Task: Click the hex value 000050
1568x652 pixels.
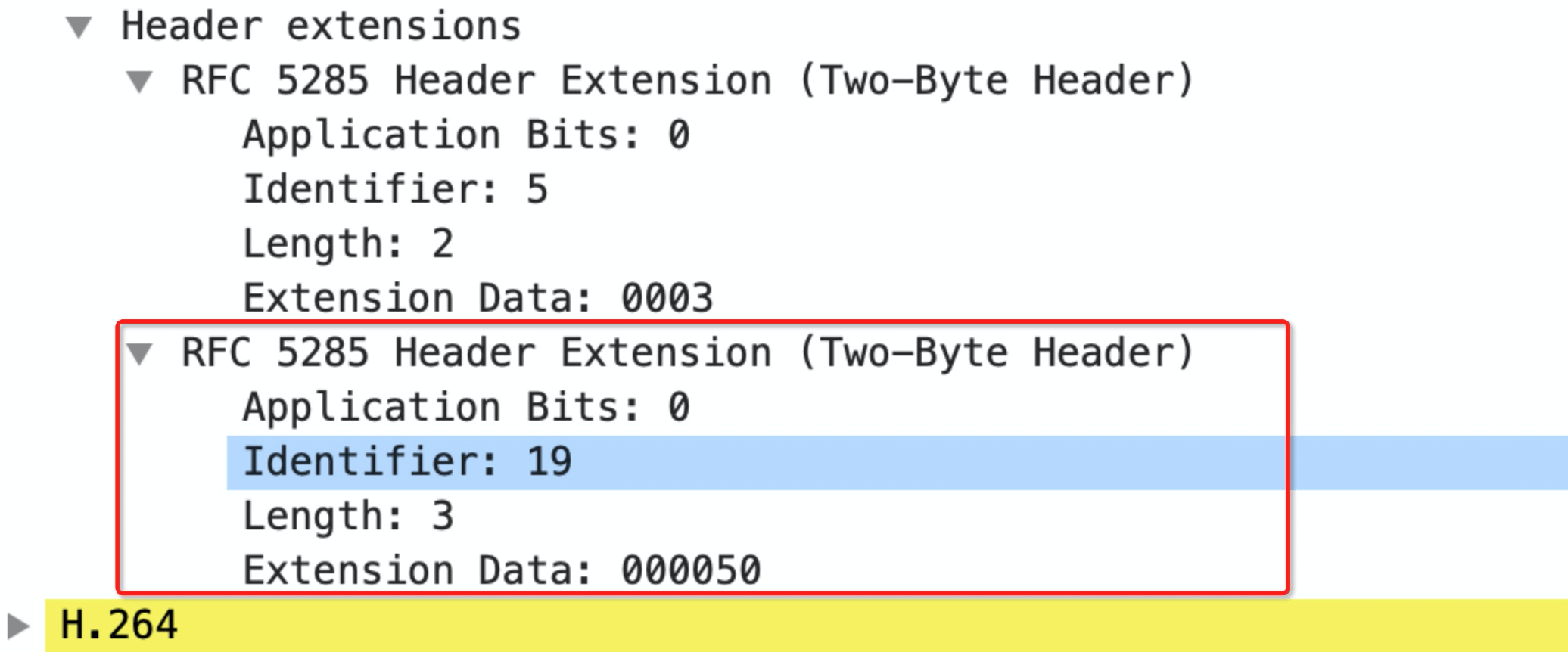Action: pos(690,571)
